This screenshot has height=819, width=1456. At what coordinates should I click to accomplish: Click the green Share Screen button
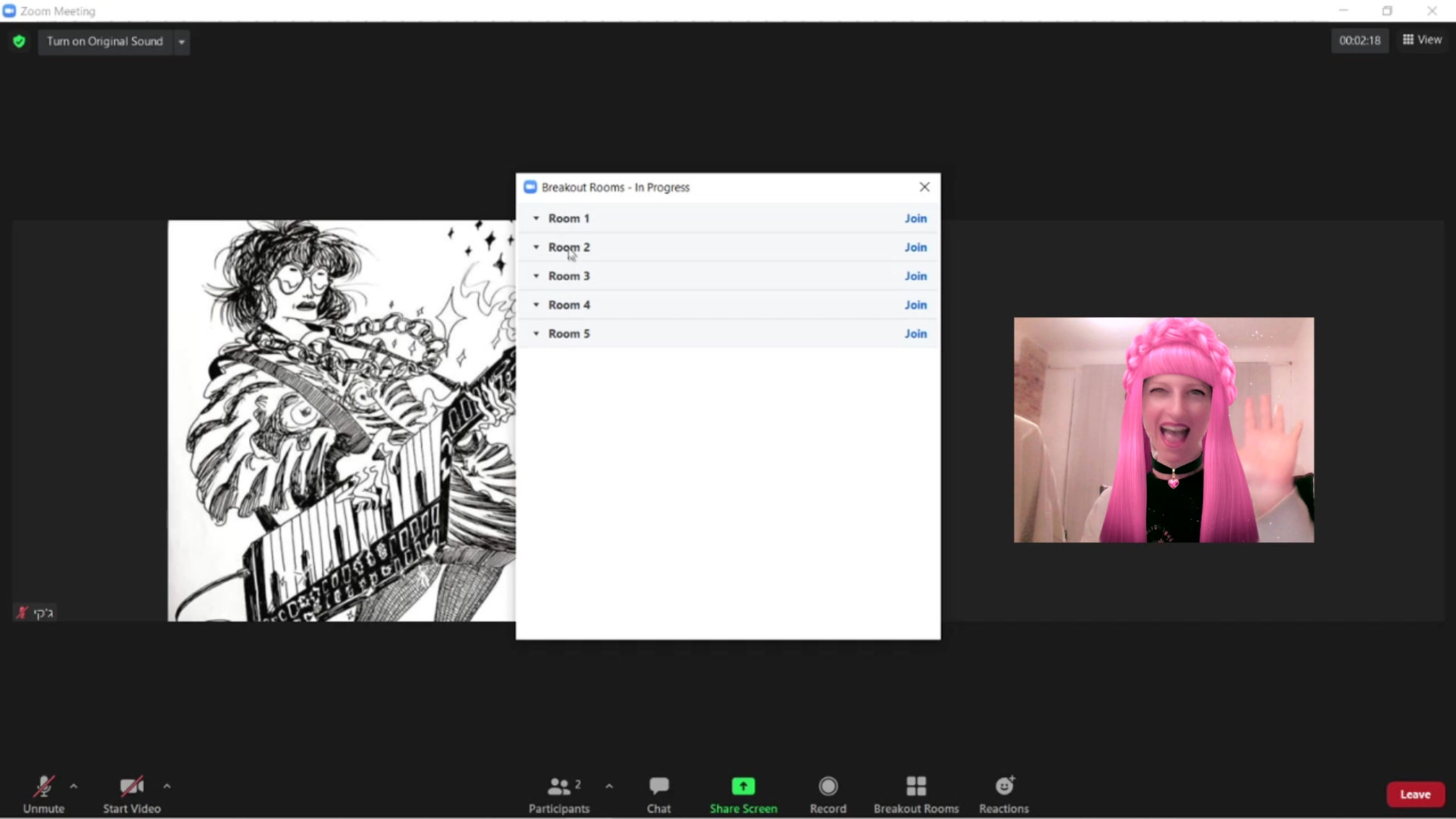pyautogui.click(x=743, y=794)
